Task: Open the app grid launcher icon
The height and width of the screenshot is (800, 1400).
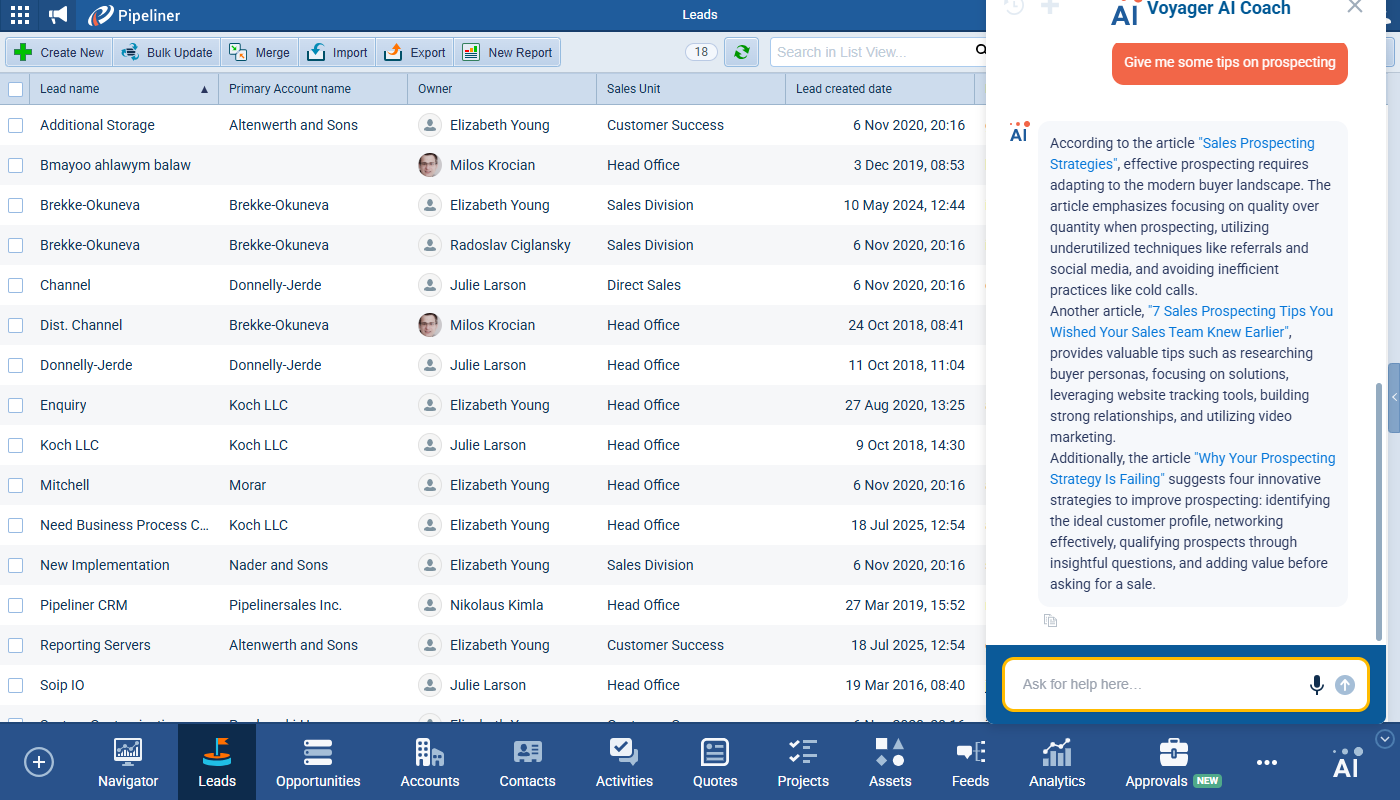Action: [x=19, y=15]
